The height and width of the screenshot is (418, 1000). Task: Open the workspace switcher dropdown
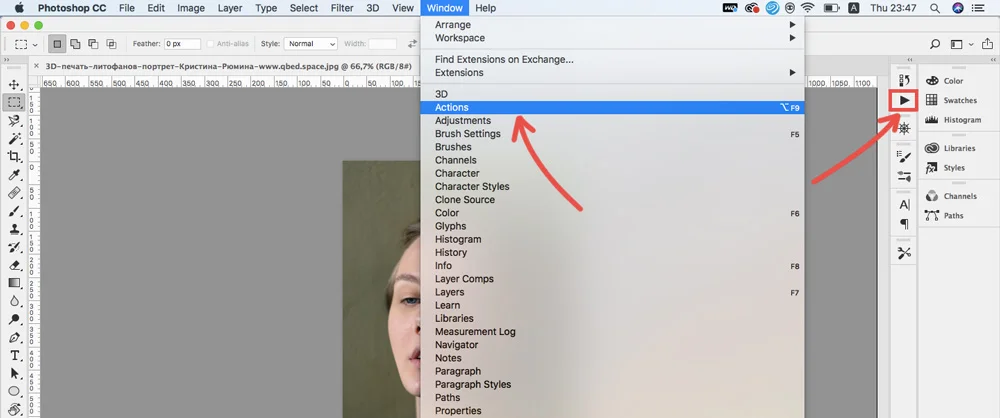pyautogui.click(x=961, y=44)
